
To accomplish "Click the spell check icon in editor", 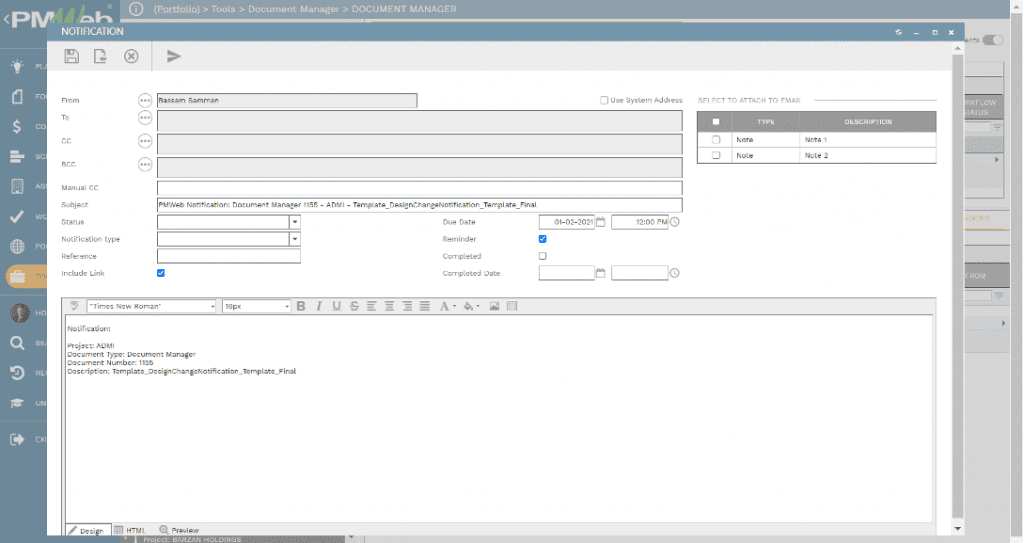I will tap(74, 306).
